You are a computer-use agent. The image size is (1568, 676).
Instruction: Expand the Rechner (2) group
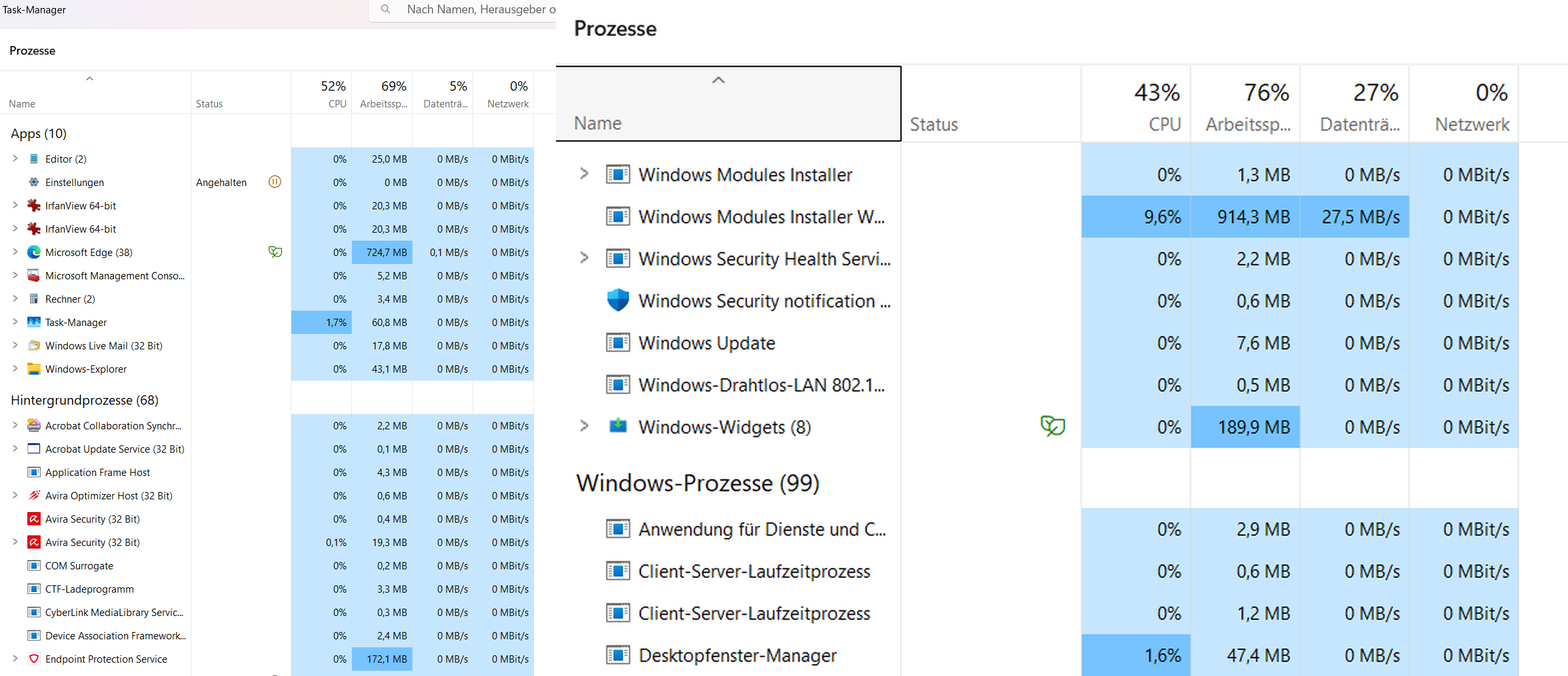(x=15, y=299)
